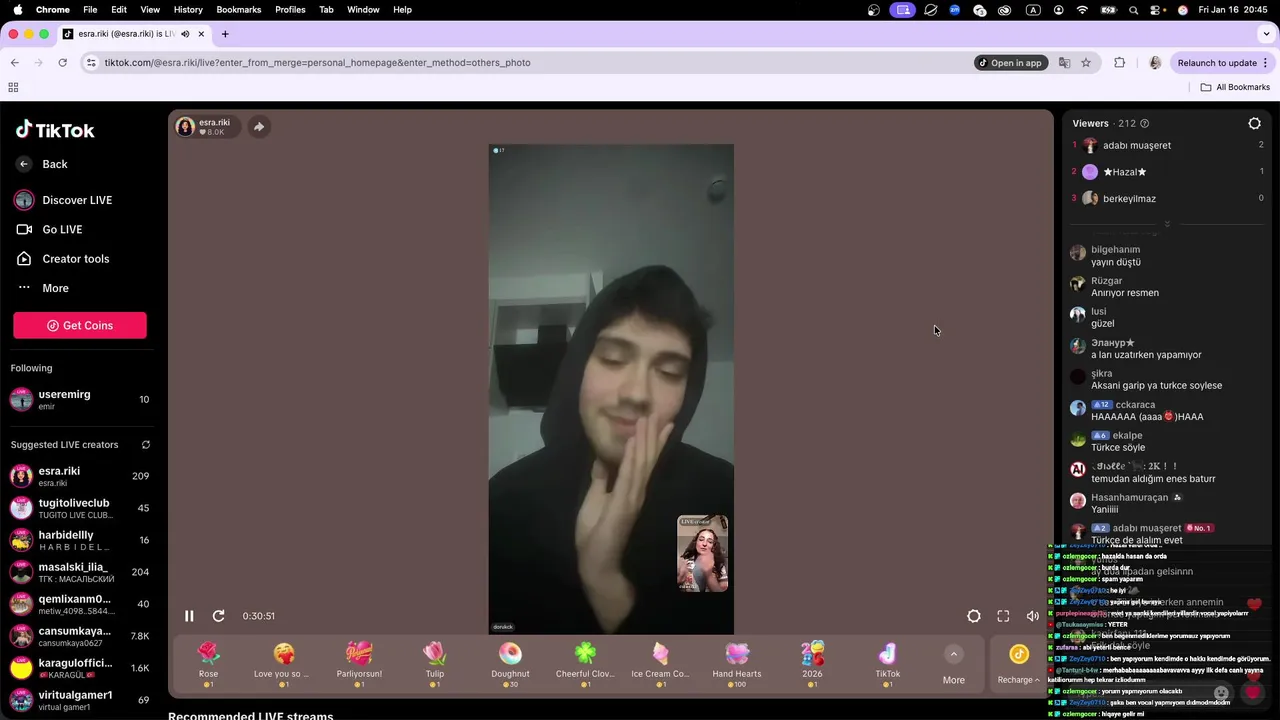
Task: Open Spotlight search
Action: point(1133,9)
